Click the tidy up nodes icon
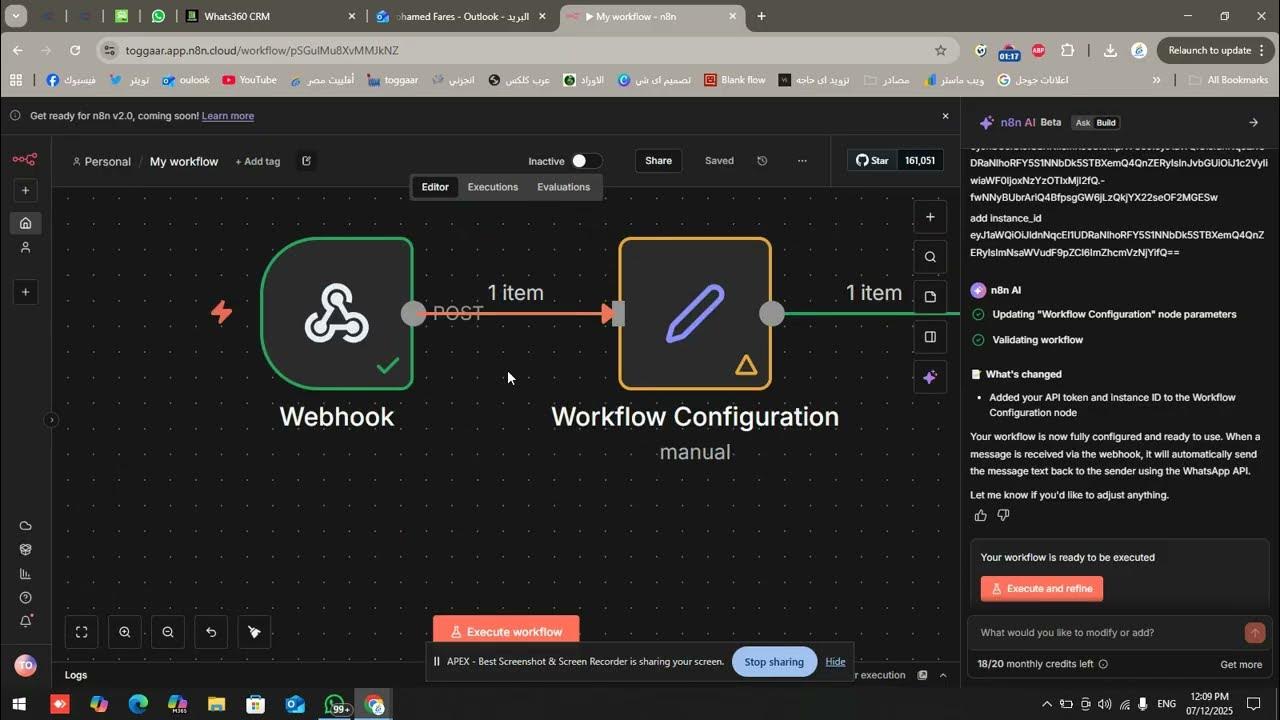 coord(254,632)
